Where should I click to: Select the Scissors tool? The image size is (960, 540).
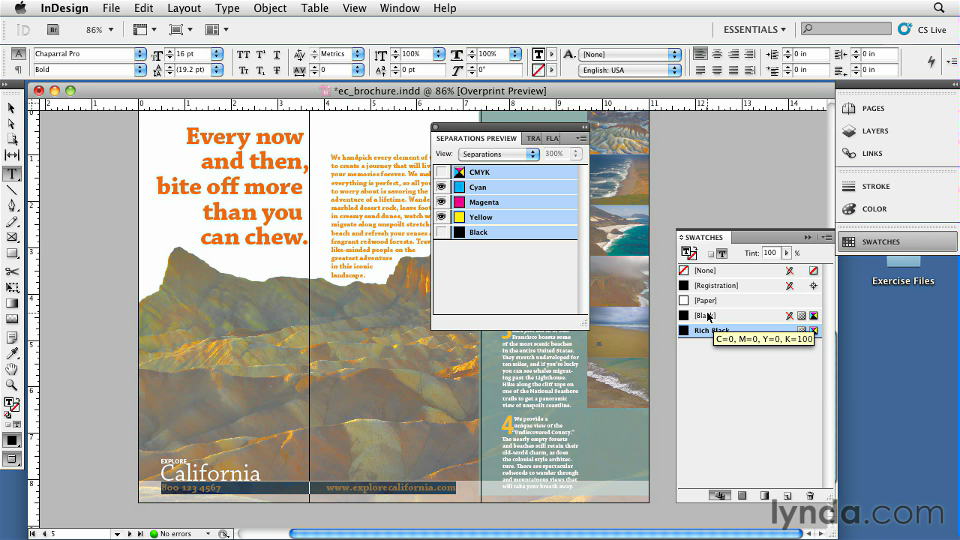[12, 271]
